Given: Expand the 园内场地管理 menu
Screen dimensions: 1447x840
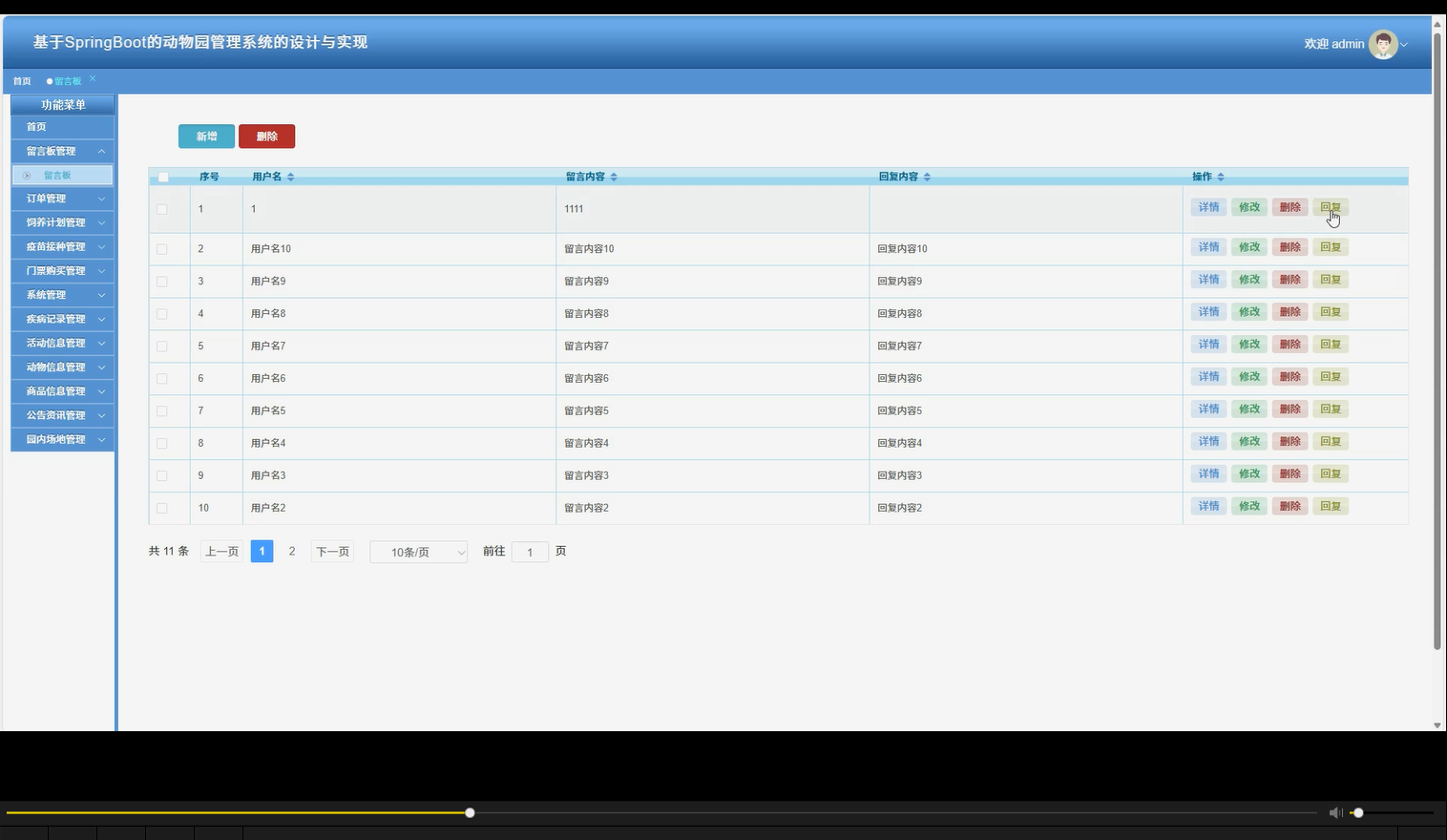Looking at the screenshot, I should click(x=62, y=439).
